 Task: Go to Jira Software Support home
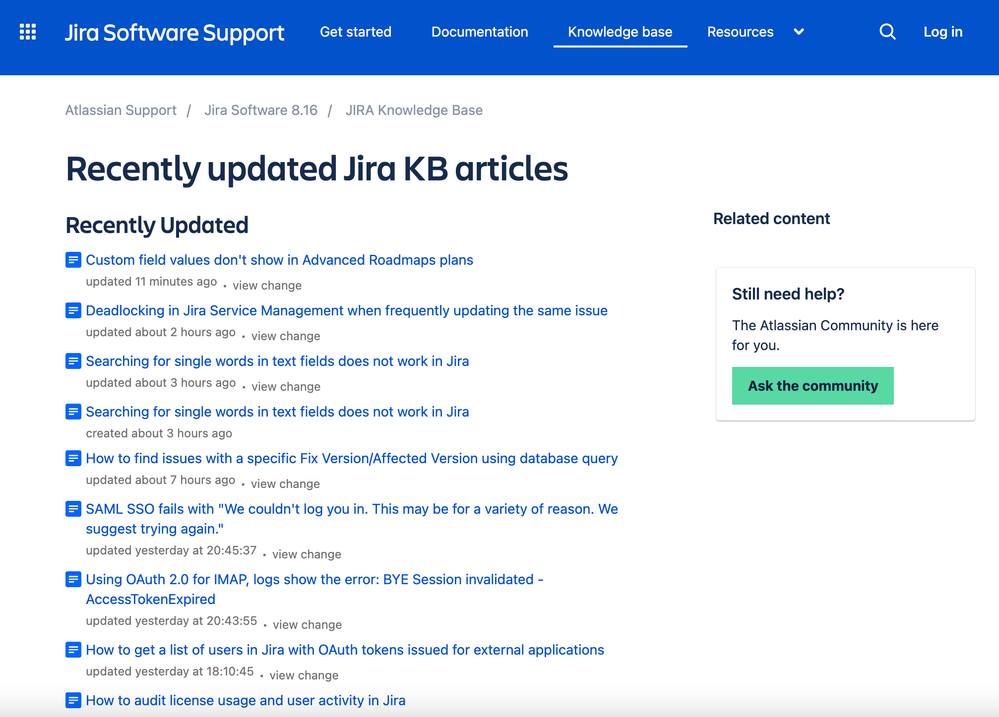pos(175,33)
